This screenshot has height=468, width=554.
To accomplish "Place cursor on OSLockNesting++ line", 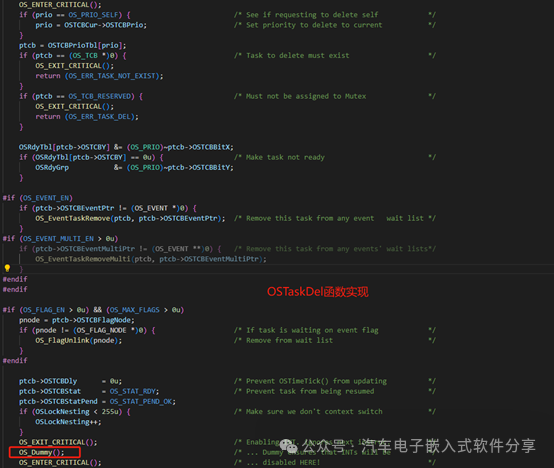I will [68, 422].
